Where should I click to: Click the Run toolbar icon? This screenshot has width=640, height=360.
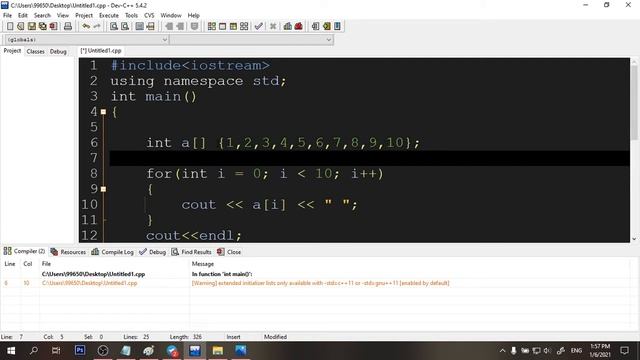pyautogui.click(x=222, y=27)
